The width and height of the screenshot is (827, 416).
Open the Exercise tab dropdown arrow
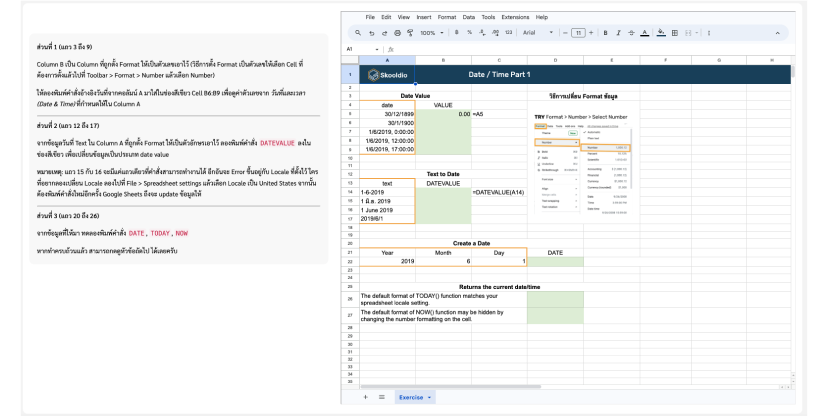coord(429,398)
